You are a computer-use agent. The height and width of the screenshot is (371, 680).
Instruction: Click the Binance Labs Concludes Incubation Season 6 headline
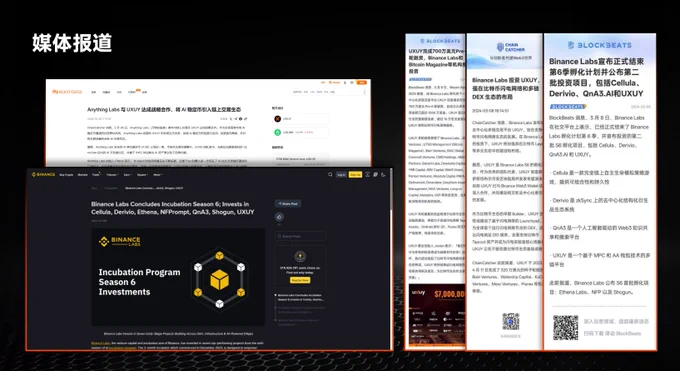173,208
